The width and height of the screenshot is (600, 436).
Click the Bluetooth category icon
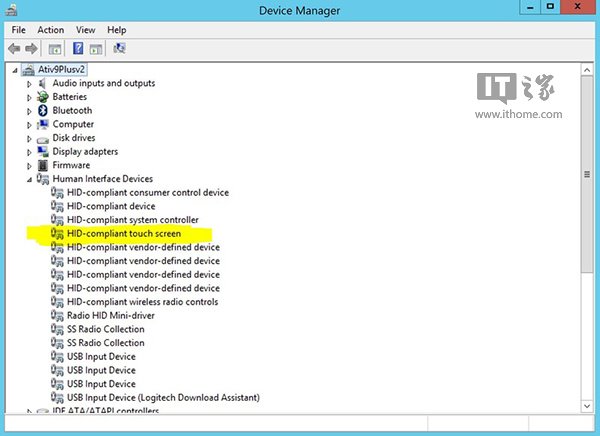pos(43,111)
